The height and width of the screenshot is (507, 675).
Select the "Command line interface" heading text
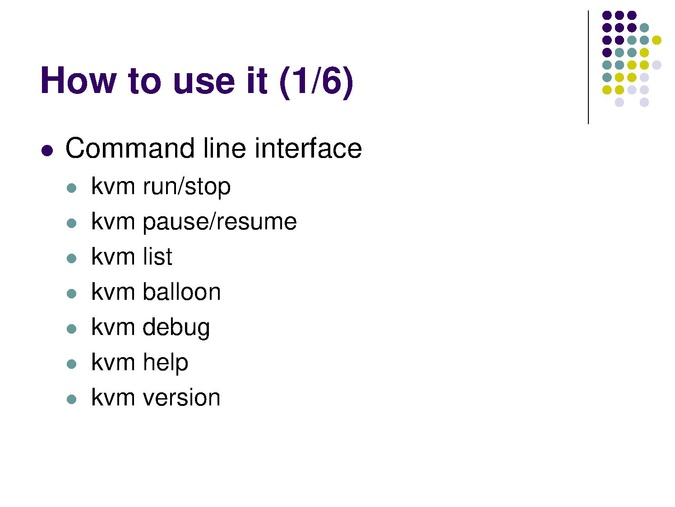[213, 150]
